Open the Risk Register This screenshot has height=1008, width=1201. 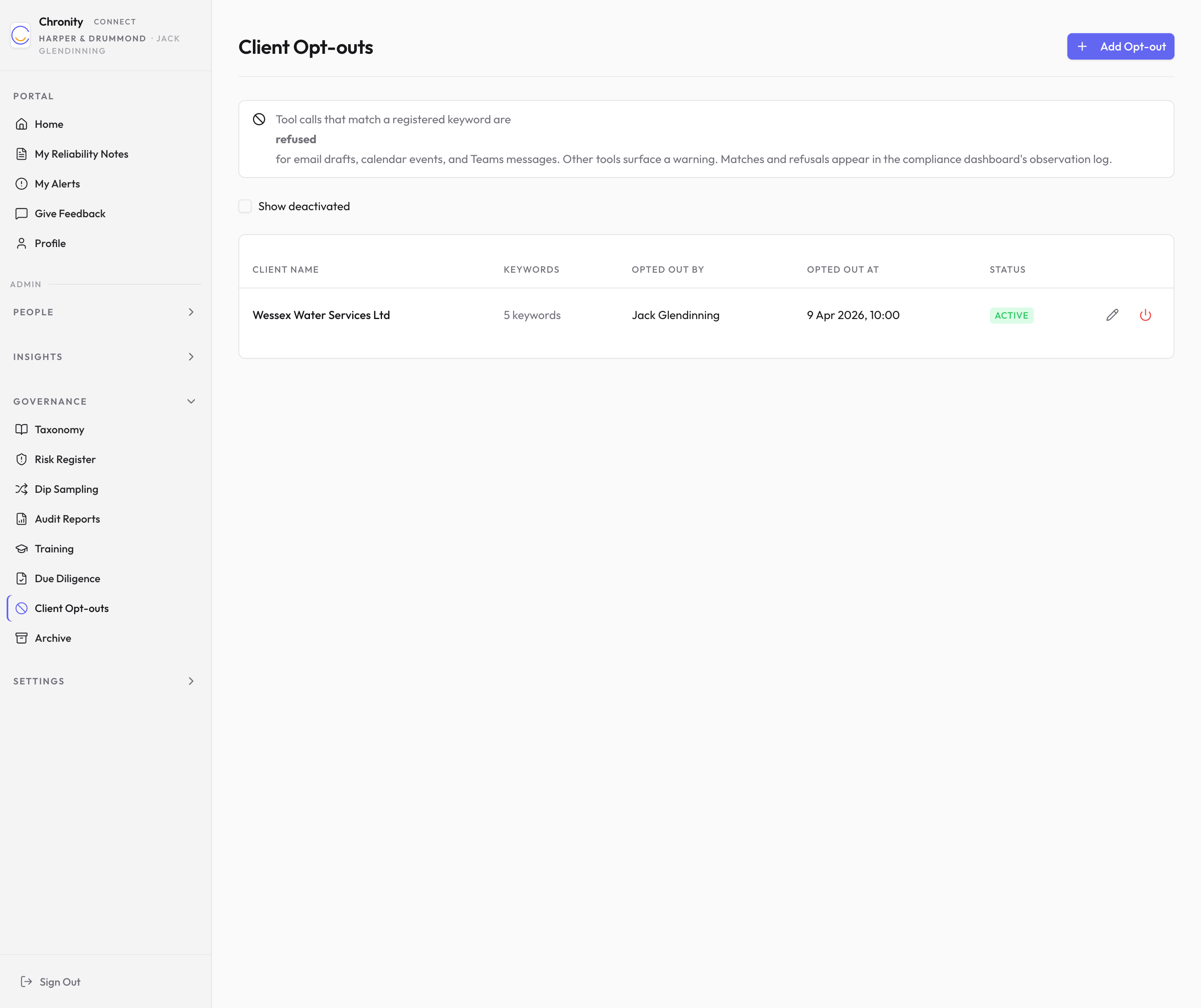(x=65, y=459)
